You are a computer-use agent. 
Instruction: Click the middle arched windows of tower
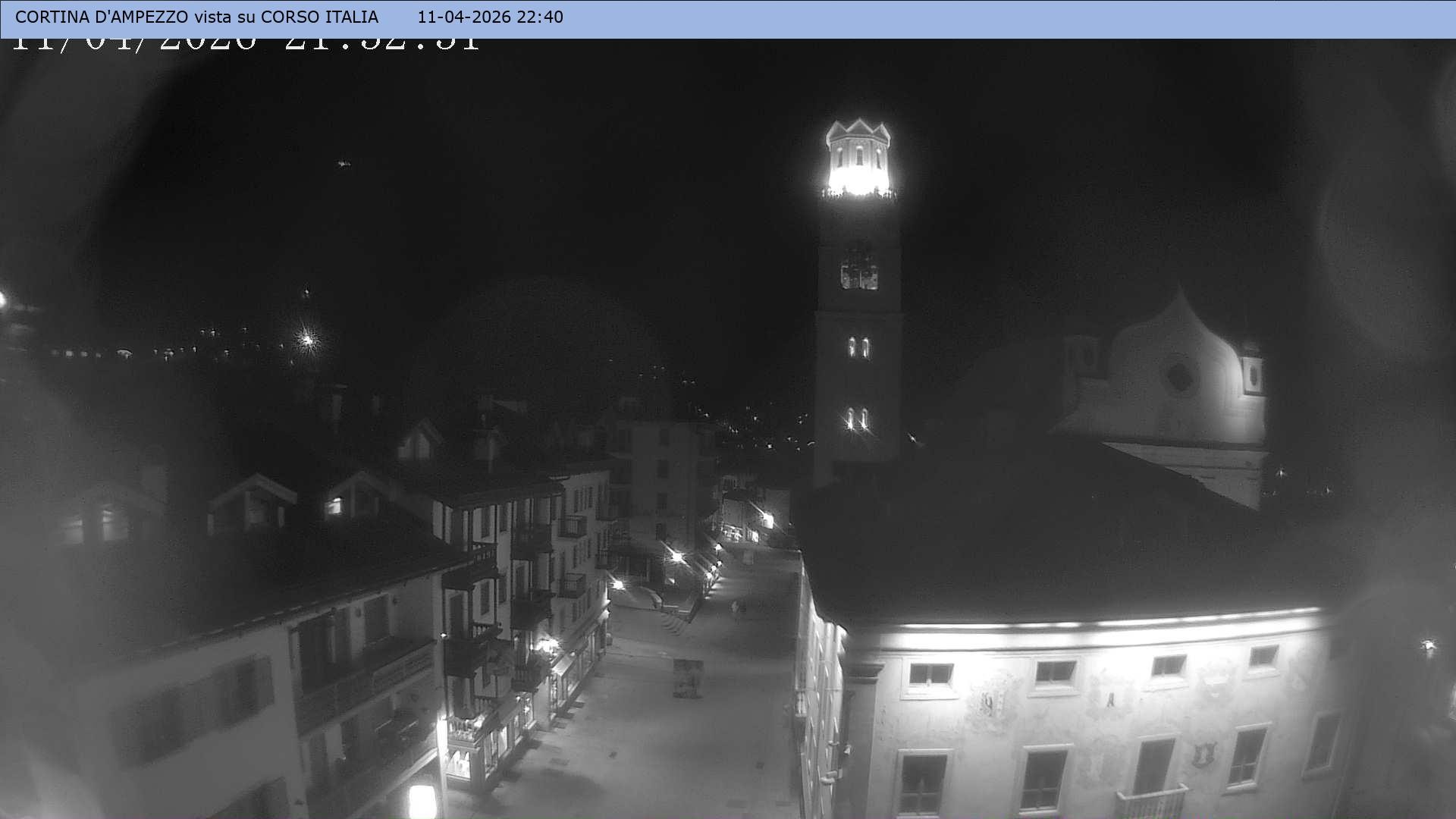click(858, 347)
